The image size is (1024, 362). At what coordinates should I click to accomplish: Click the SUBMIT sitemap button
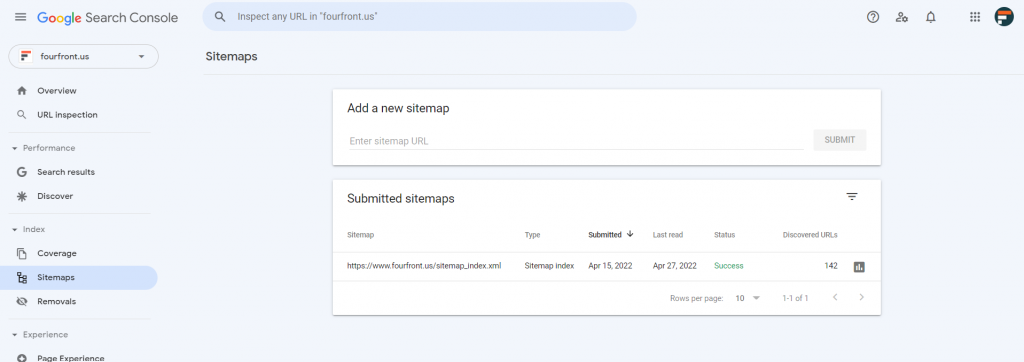839,140
